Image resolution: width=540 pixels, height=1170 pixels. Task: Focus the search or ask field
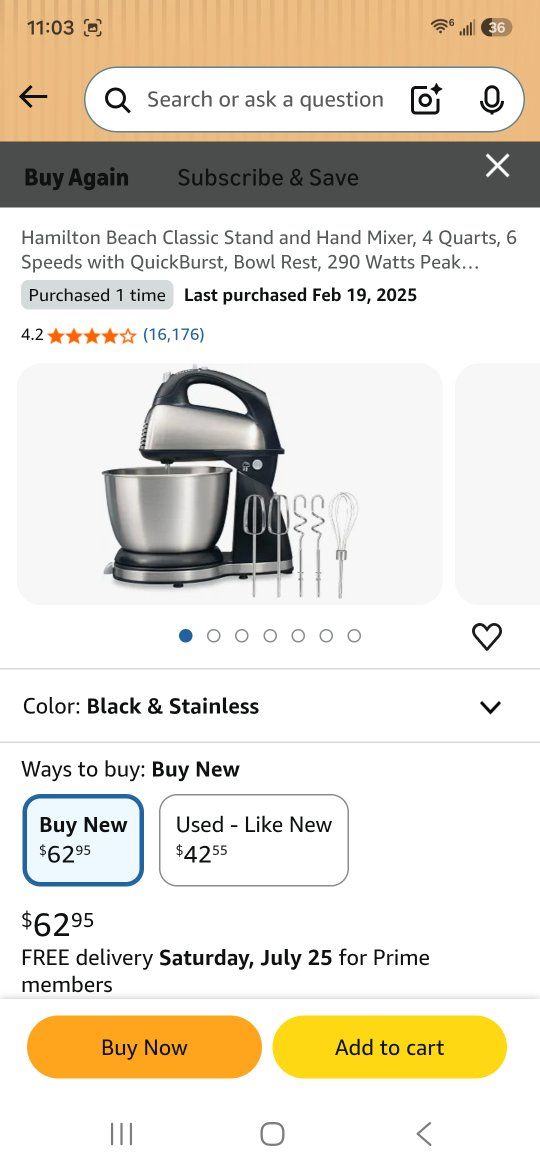click(265, 99)
